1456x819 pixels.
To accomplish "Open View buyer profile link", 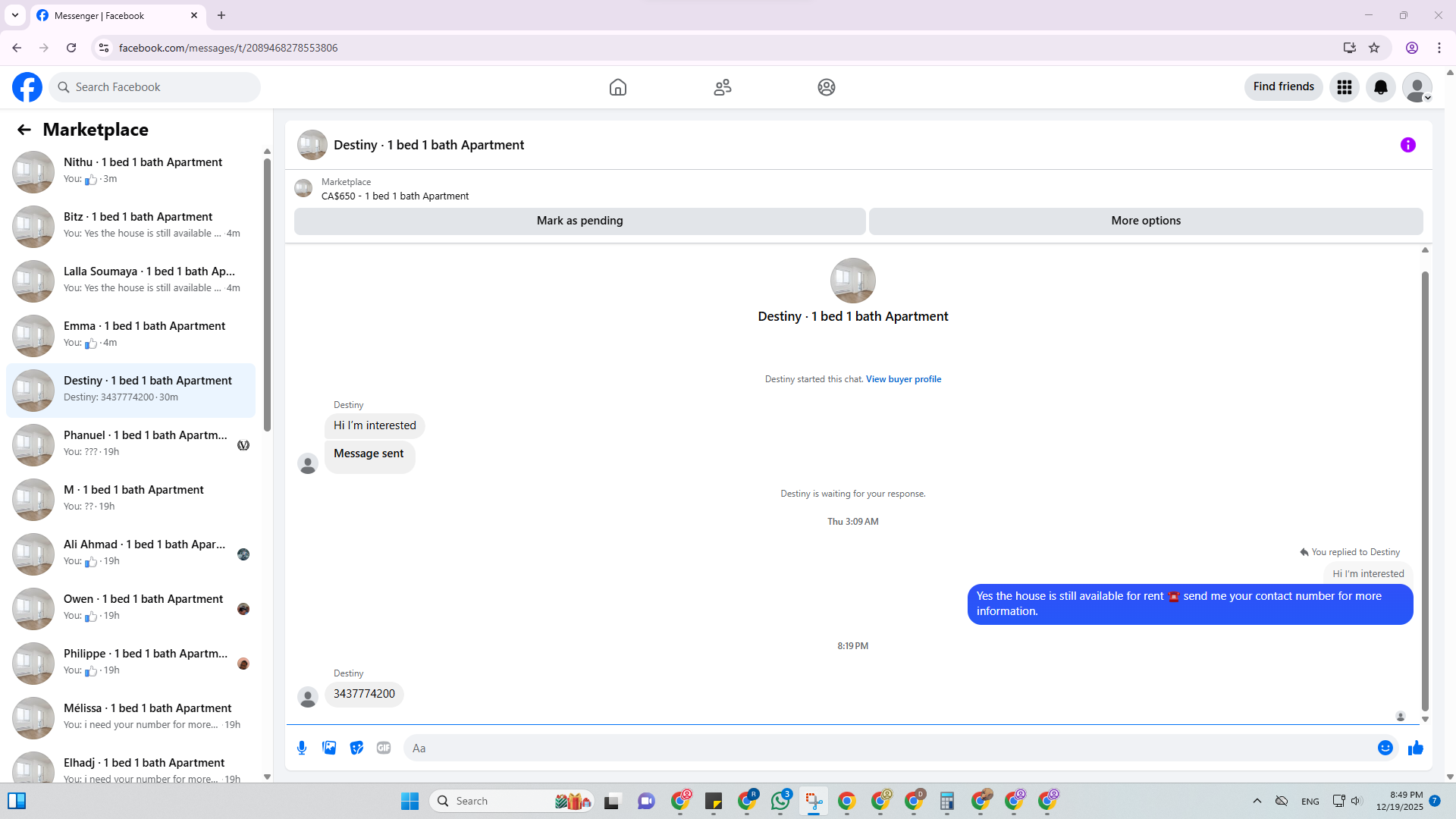I will (903, 379).
